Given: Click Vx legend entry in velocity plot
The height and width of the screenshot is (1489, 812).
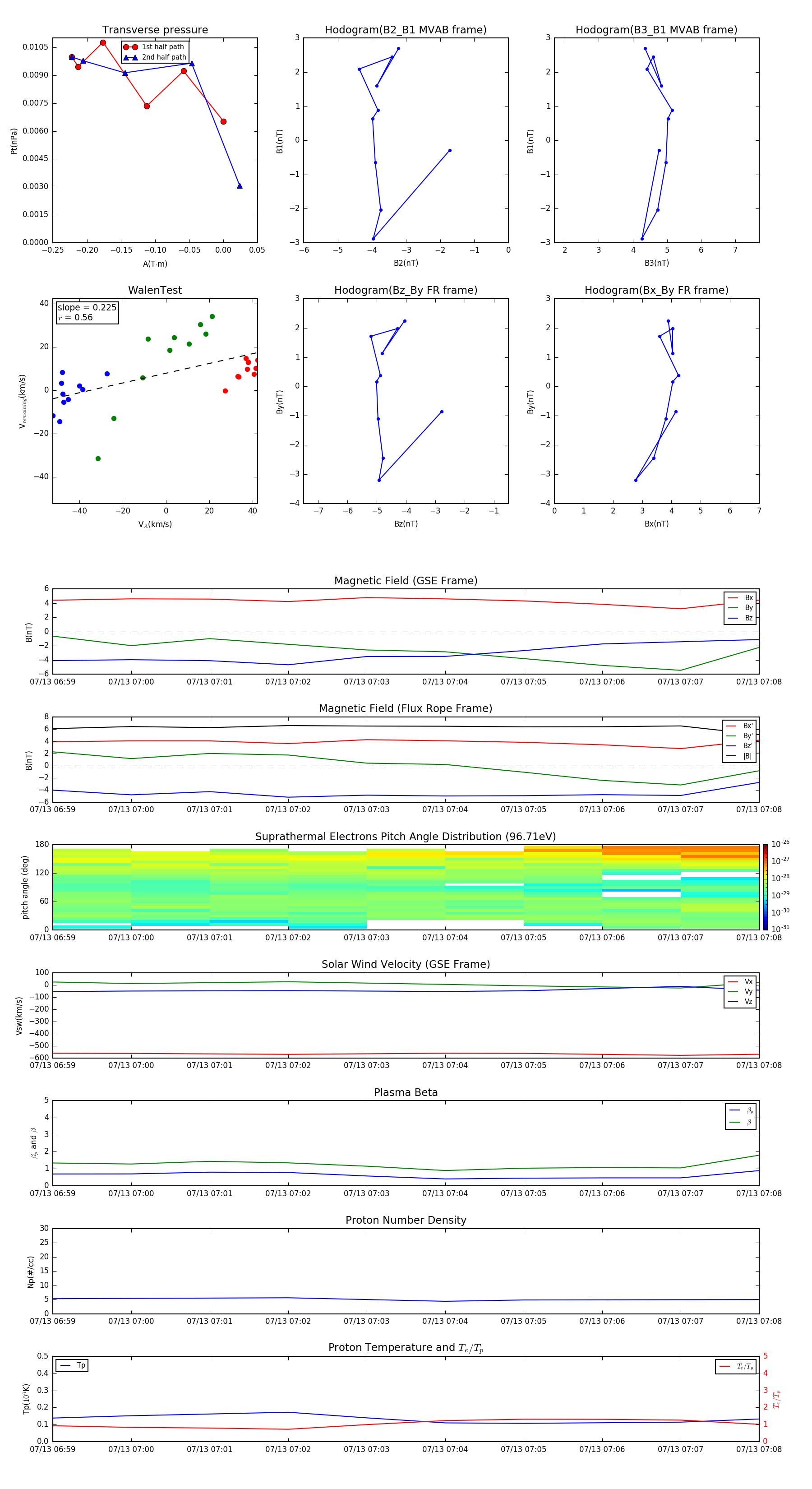Looking at the screenshot, I should [x=740, y=982].
